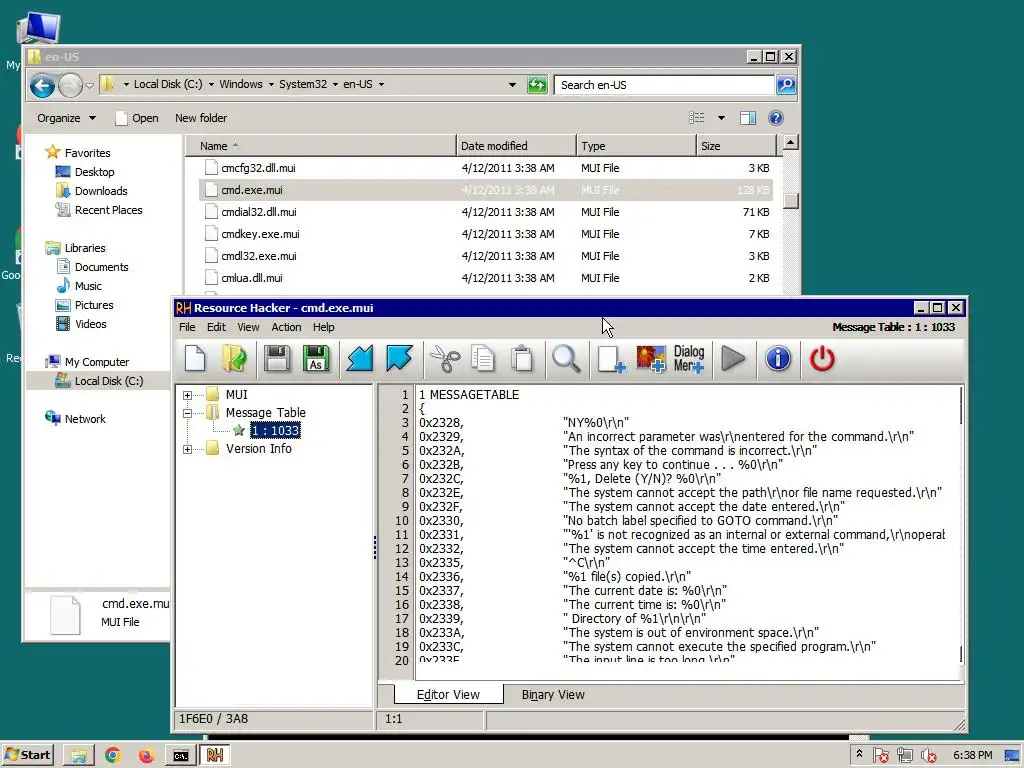Click the taskbar clock showing 6:38 PM
This screenshot has height=768, width=1024.
click(972, 755)
